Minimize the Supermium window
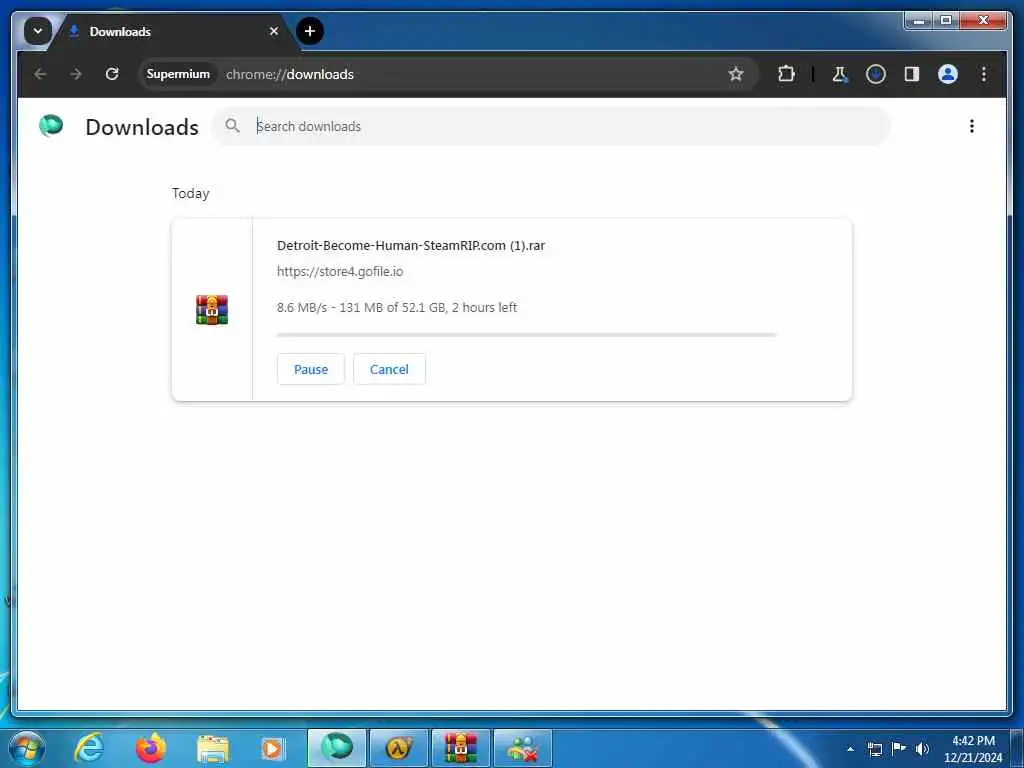This screenshot has width=1024, height=768. pos(918,20)
